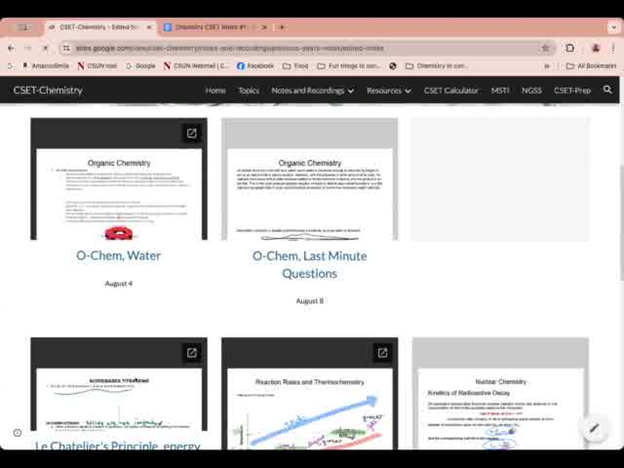Click the pencil edit page icon

click(x=593, y=428)
